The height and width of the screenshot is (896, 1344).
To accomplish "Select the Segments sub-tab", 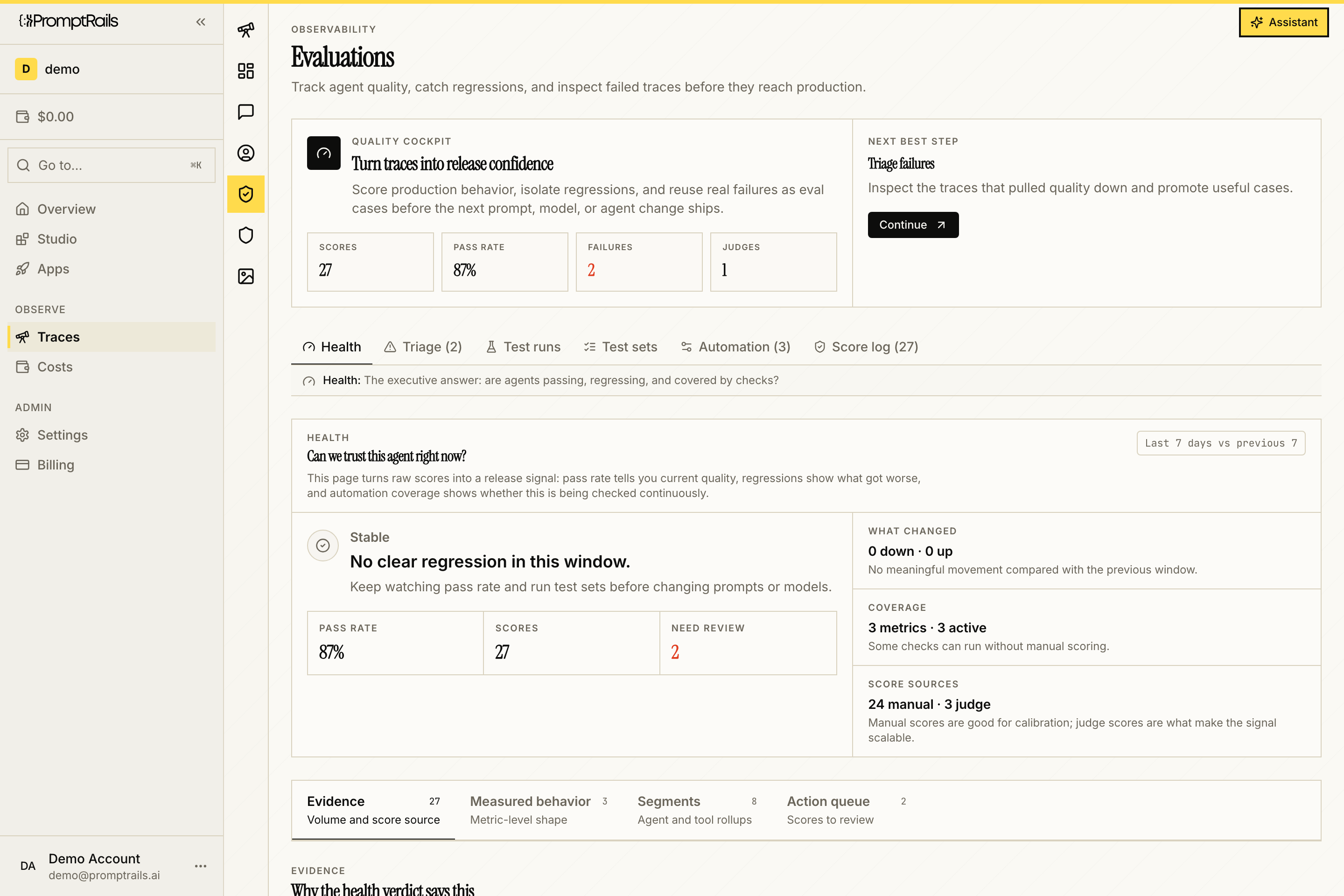I will [697, 810].
